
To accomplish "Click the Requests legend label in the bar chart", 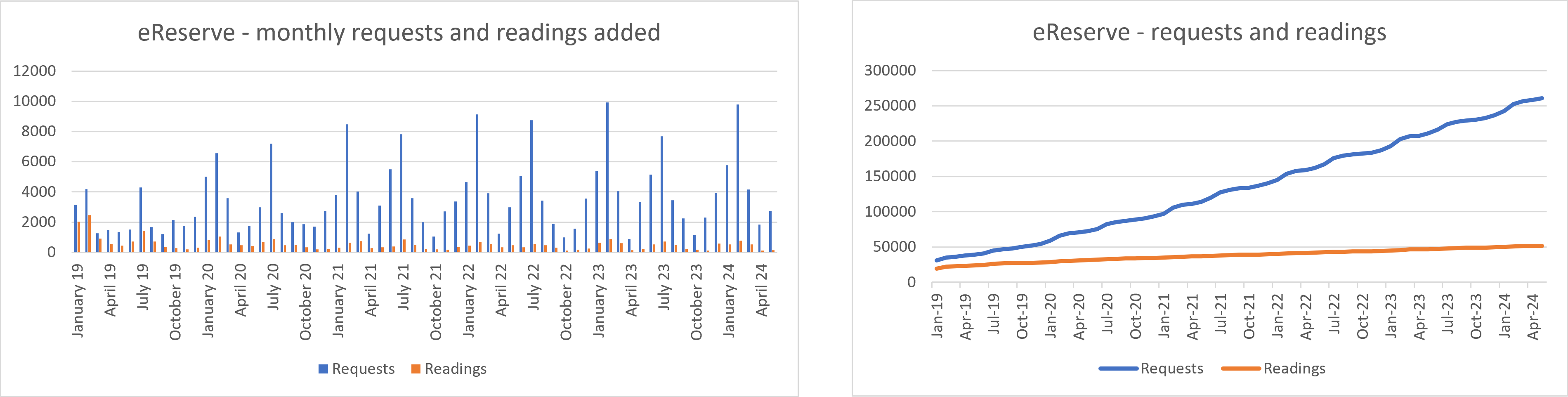I will [364, 369].
